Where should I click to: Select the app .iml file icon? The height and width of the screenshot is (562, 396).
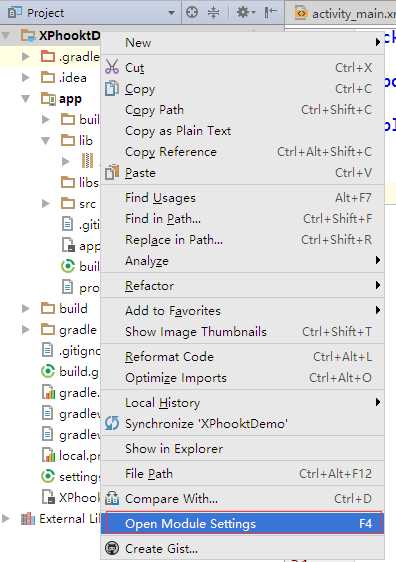(68, 246)
